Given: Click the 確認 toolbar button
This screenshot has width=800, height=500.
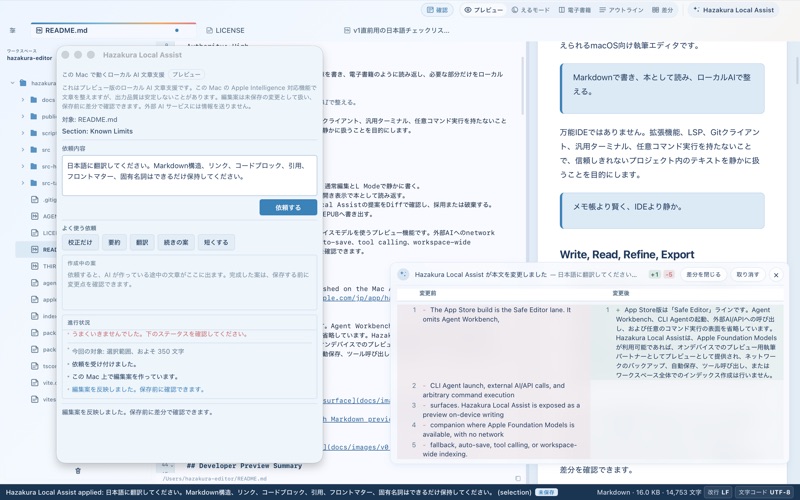Looking at the screenshot, I should [437, 10].
